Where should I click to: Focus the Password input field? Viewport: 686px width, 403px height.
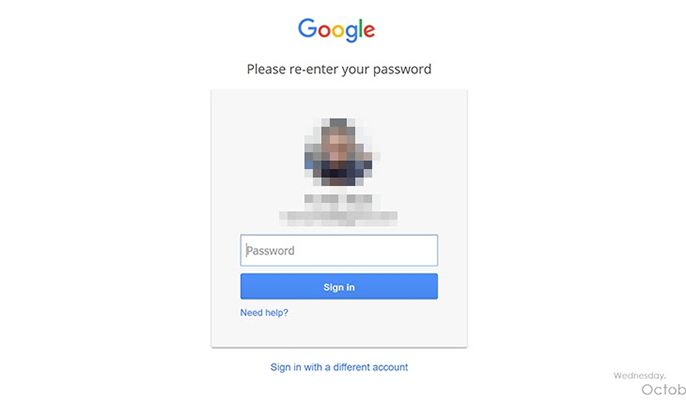pos(339,250)
